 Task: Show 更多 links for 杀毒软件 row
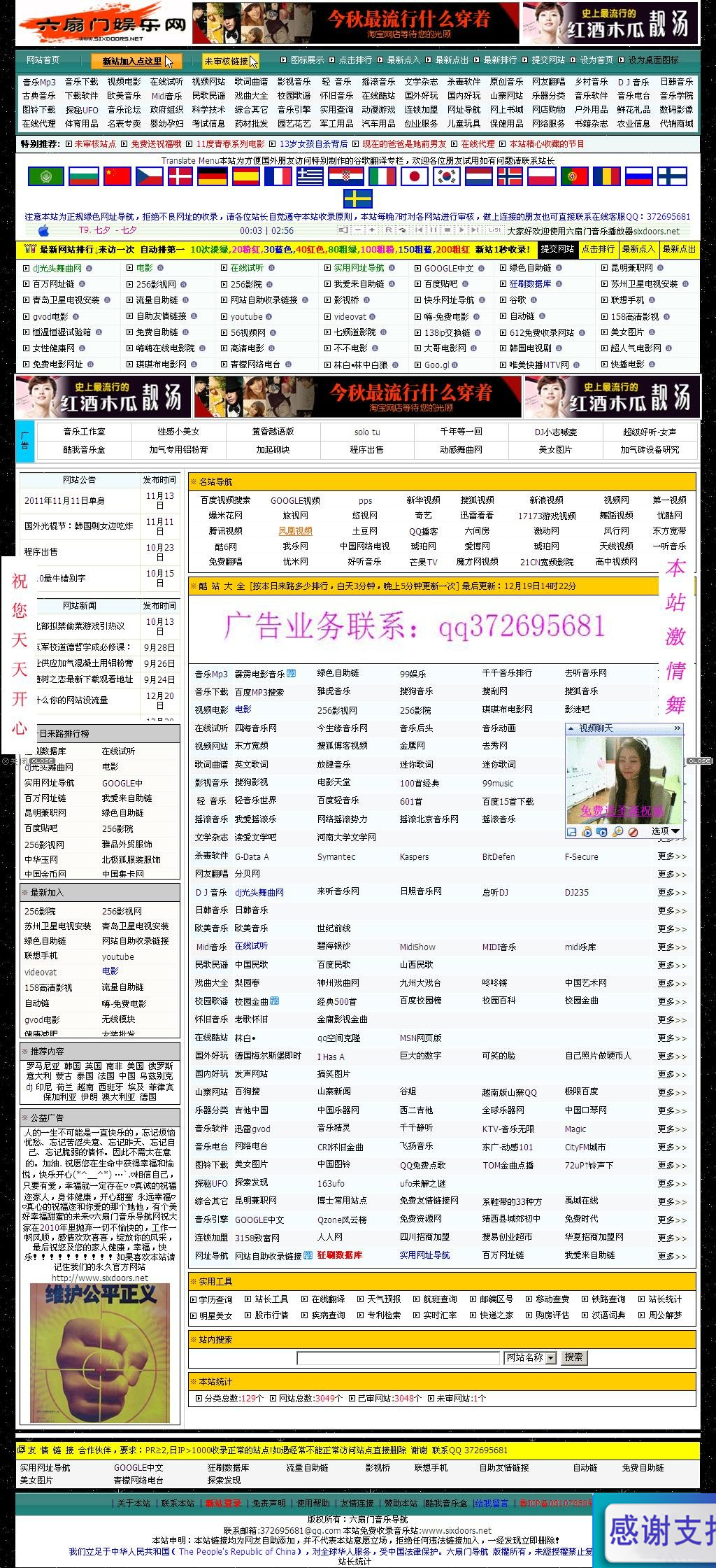click(672, 856)
